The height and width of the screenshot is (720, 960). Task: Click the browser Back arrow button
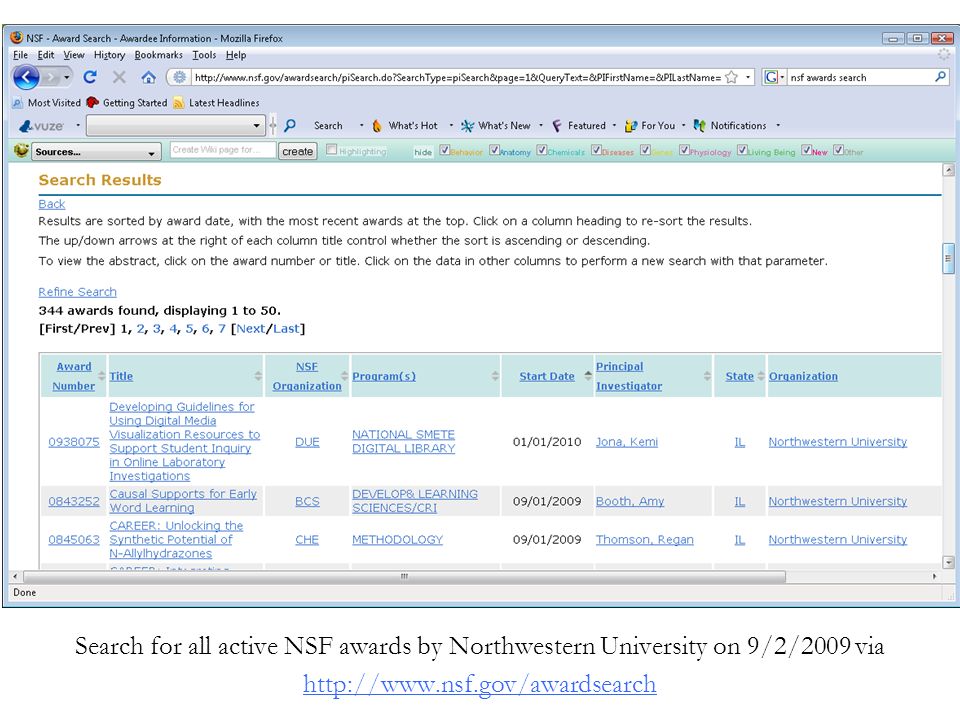26,78
